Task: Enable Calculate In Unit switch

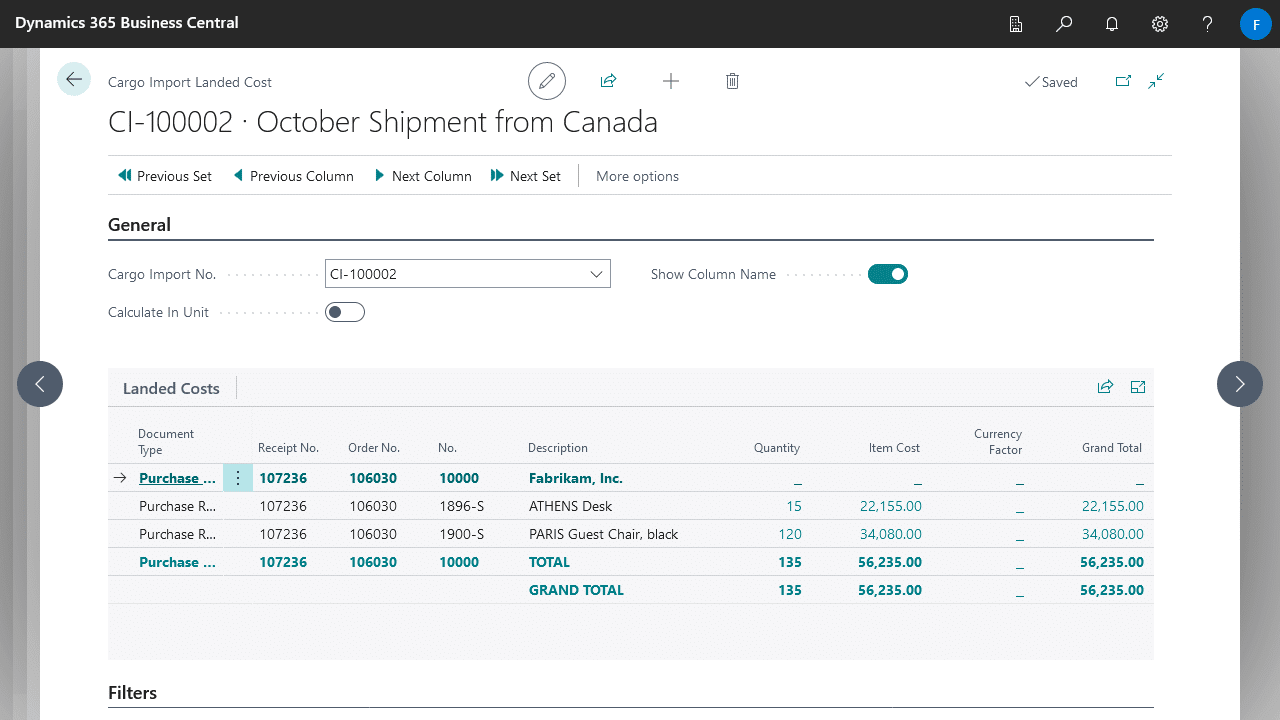Action: [345, 312]
